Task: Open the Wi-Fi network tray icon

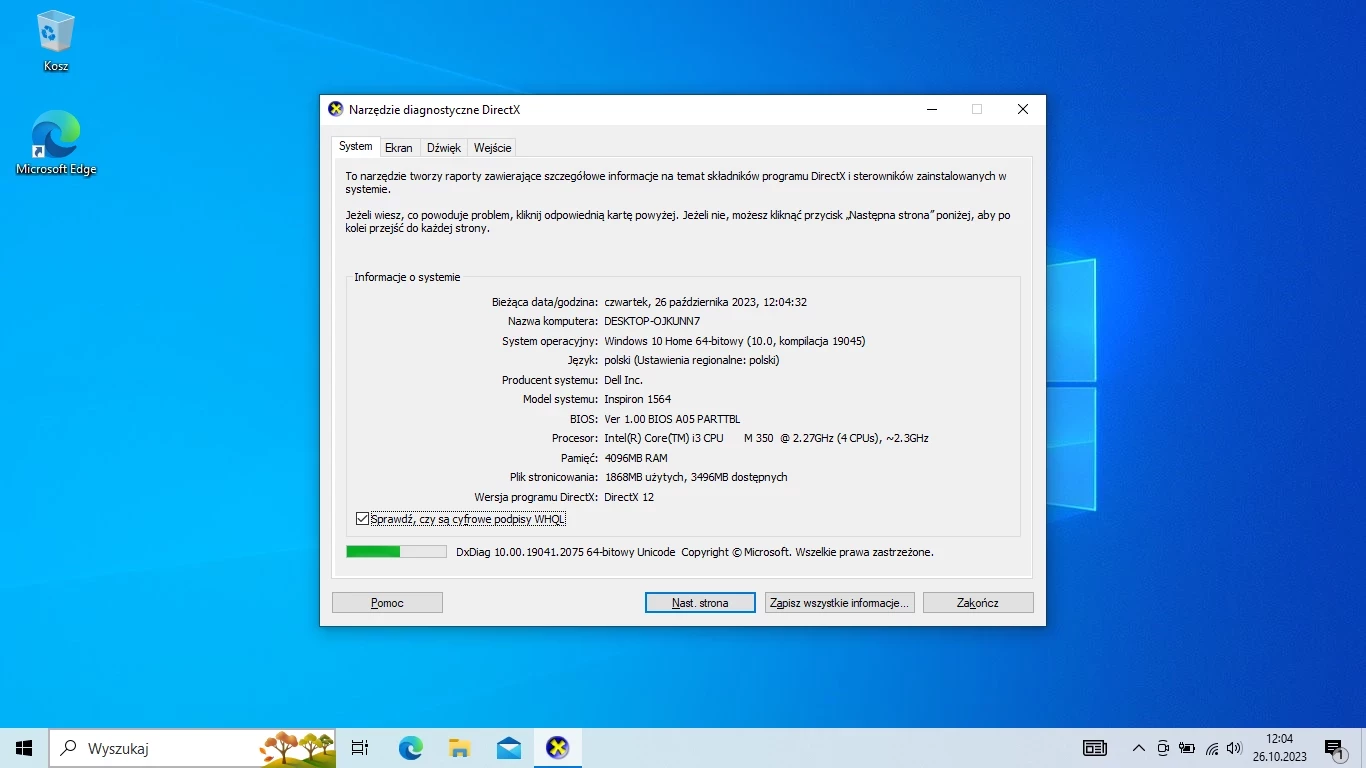Action: click(x=1211, y=748)
